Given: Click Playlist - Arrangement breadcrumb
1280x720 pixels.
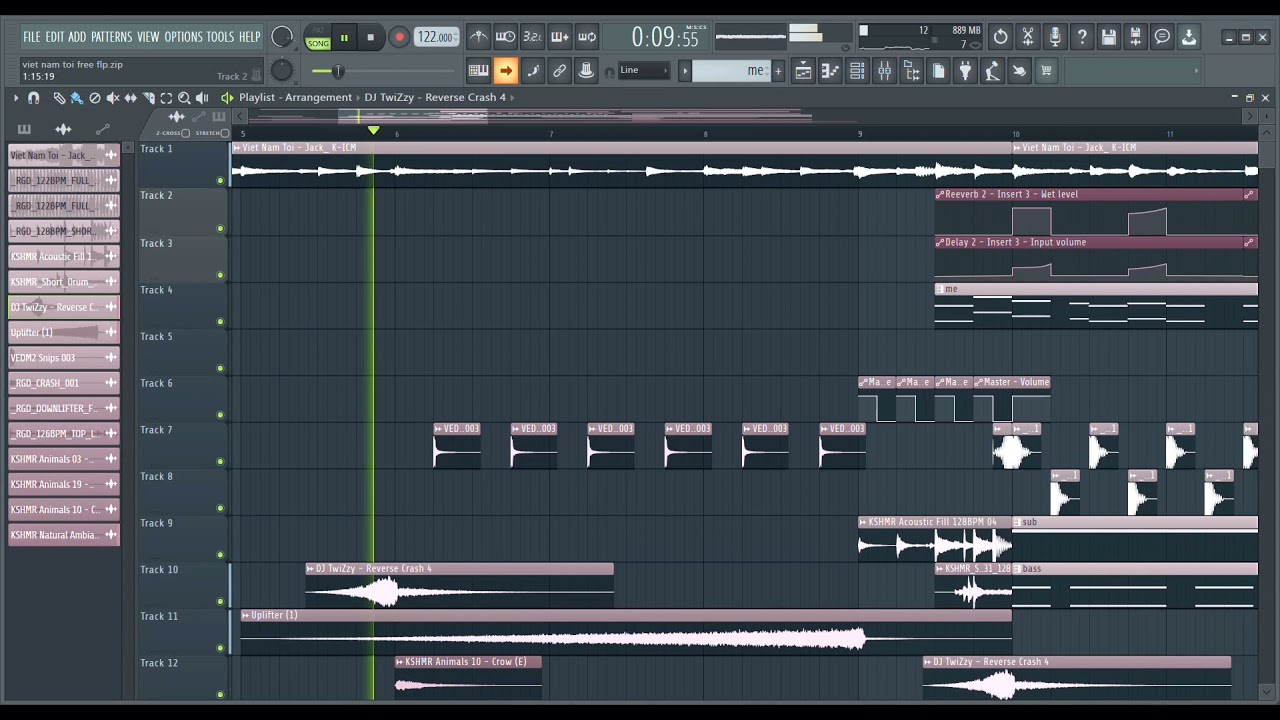Looking at the screenshot, I should point(295,97).
